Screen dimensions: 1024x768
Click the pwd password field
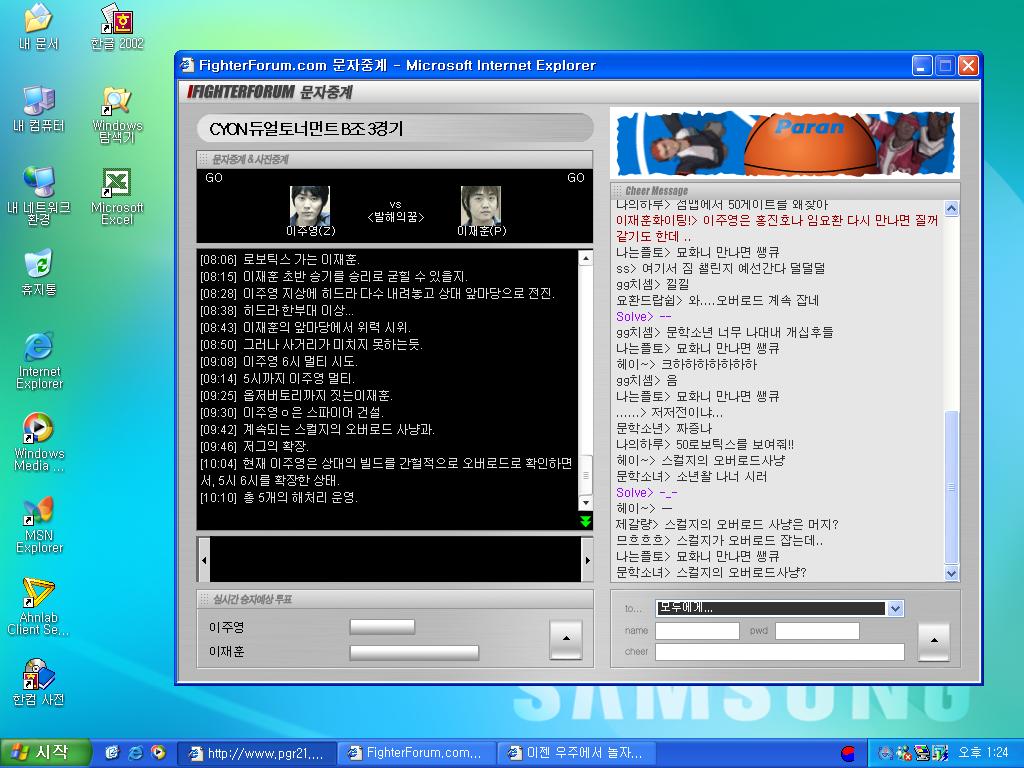coord(817,630)
